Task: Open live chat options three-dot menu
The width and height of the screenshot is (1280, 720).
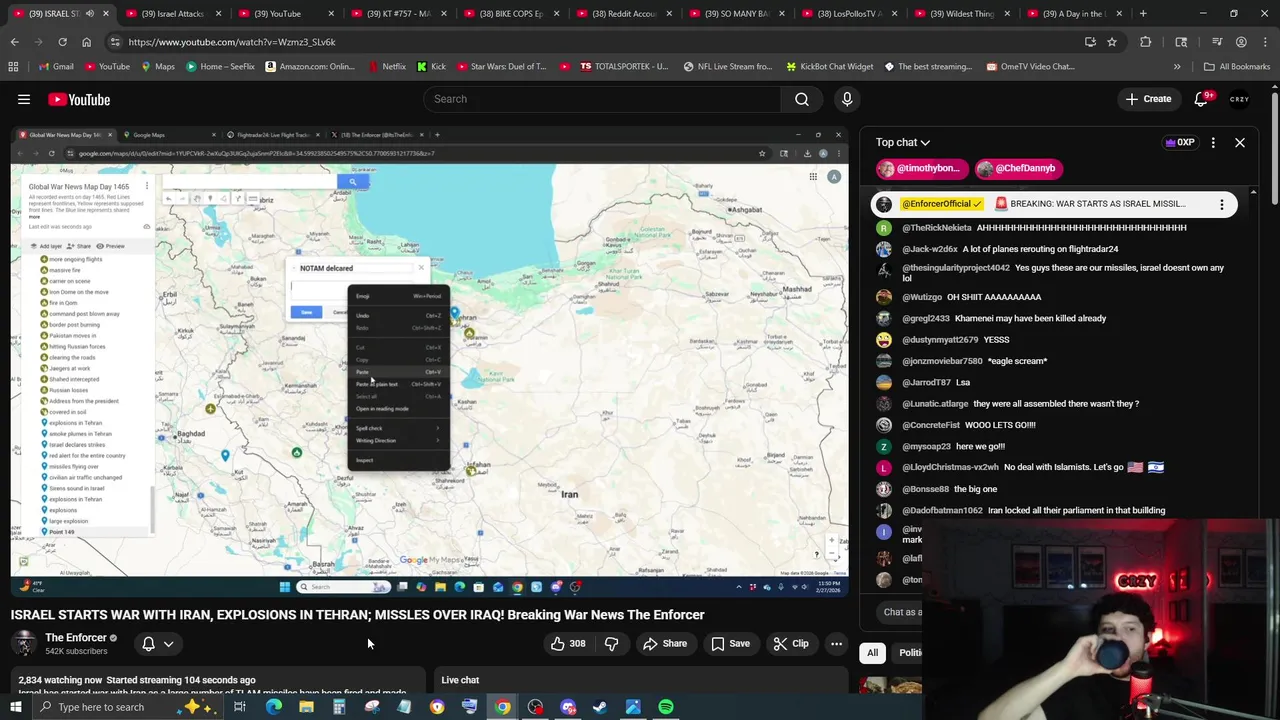Action: [1213, 143]
